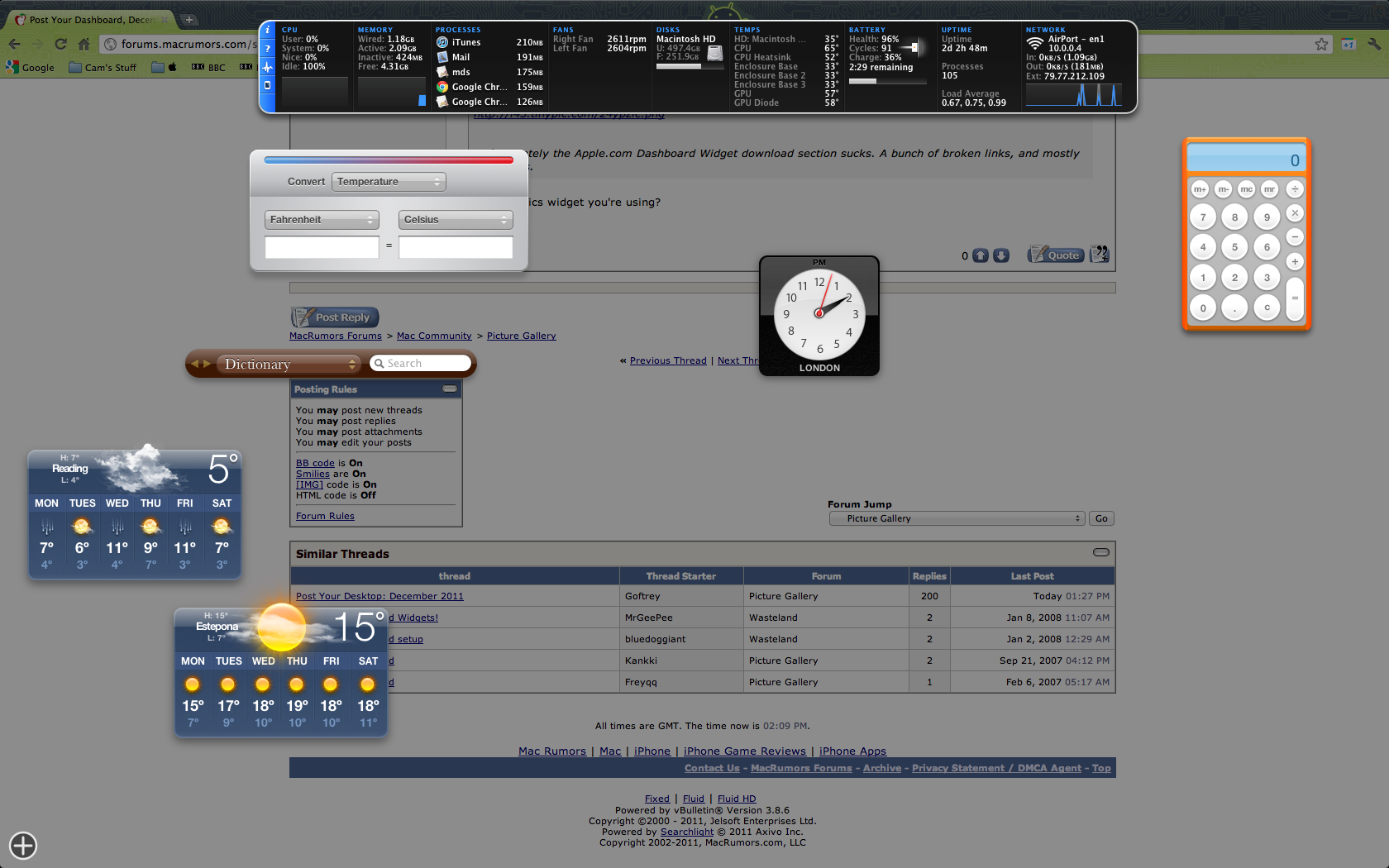Click the Dictionary forward arrow

(207, 364)
